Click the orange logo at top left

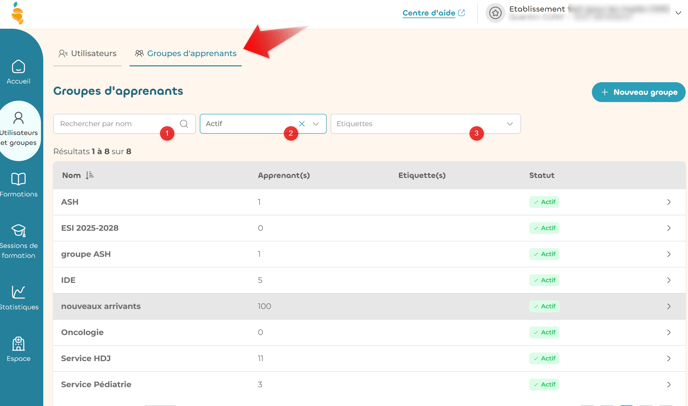[17, 13]
